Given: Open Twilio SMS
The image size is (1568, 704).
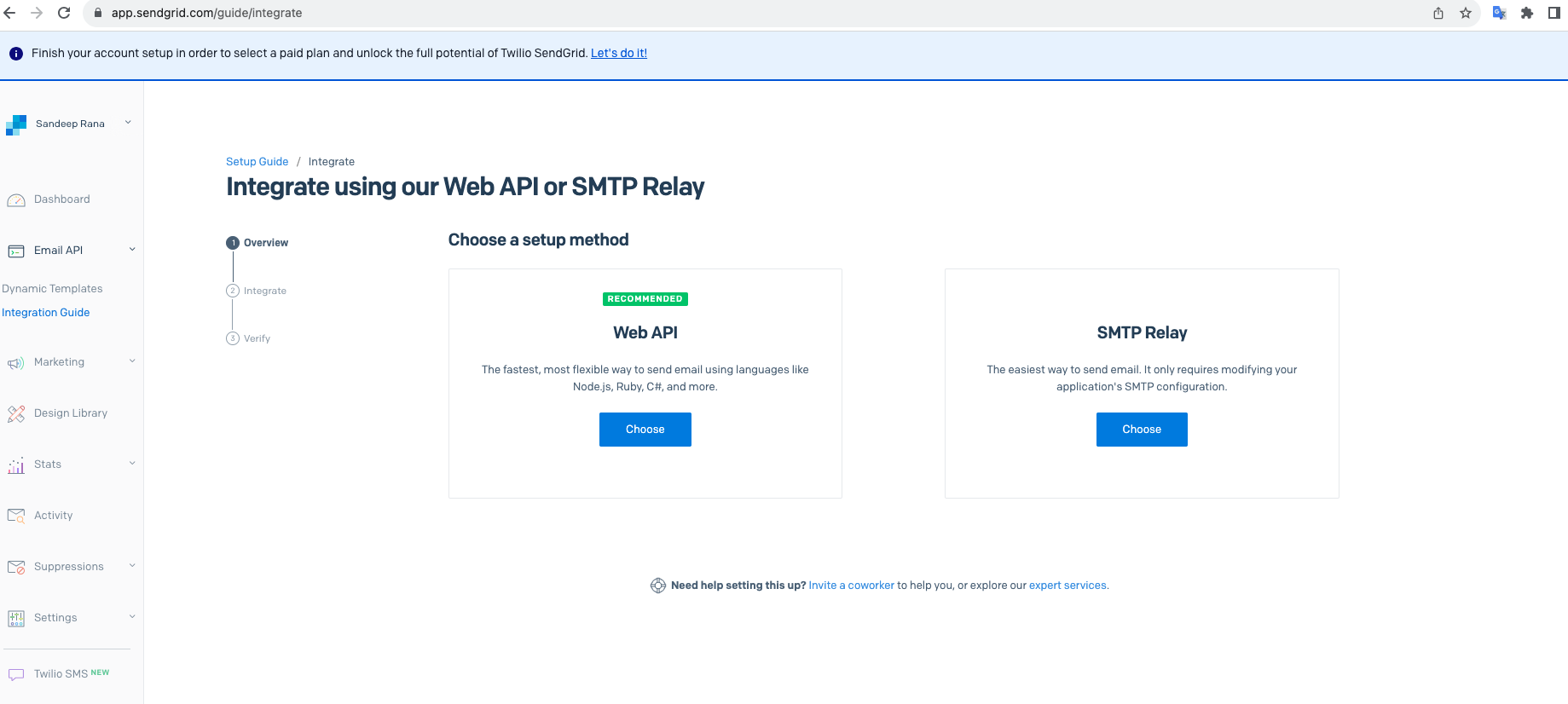Looking at the screenshot, I should [61, 674].
